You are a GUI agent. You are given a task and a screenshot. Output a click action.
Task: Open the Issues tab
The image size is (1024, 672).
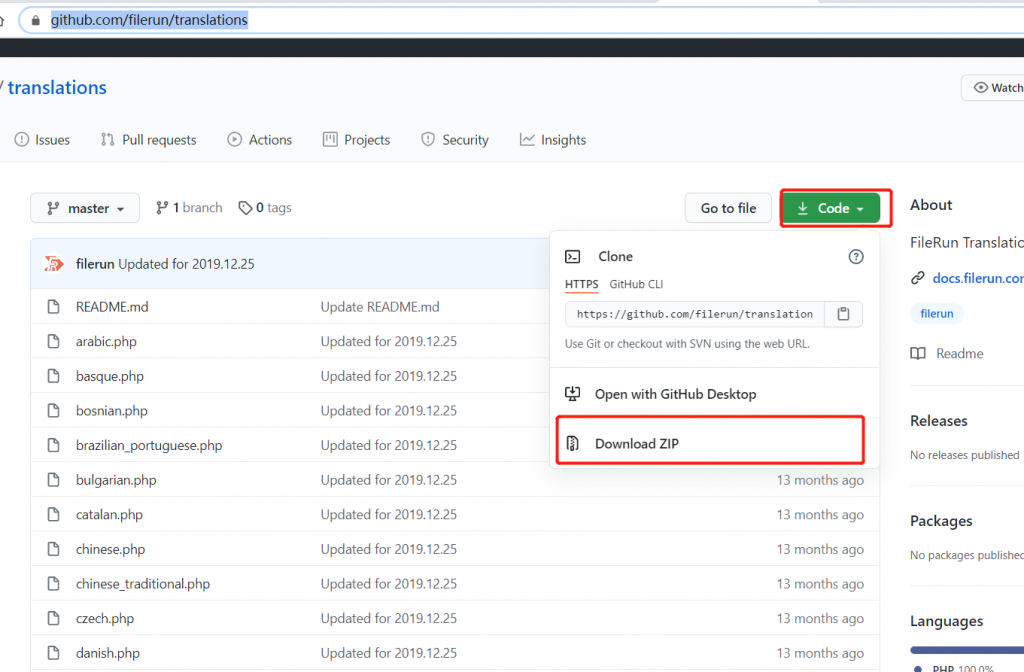[42, 140]
